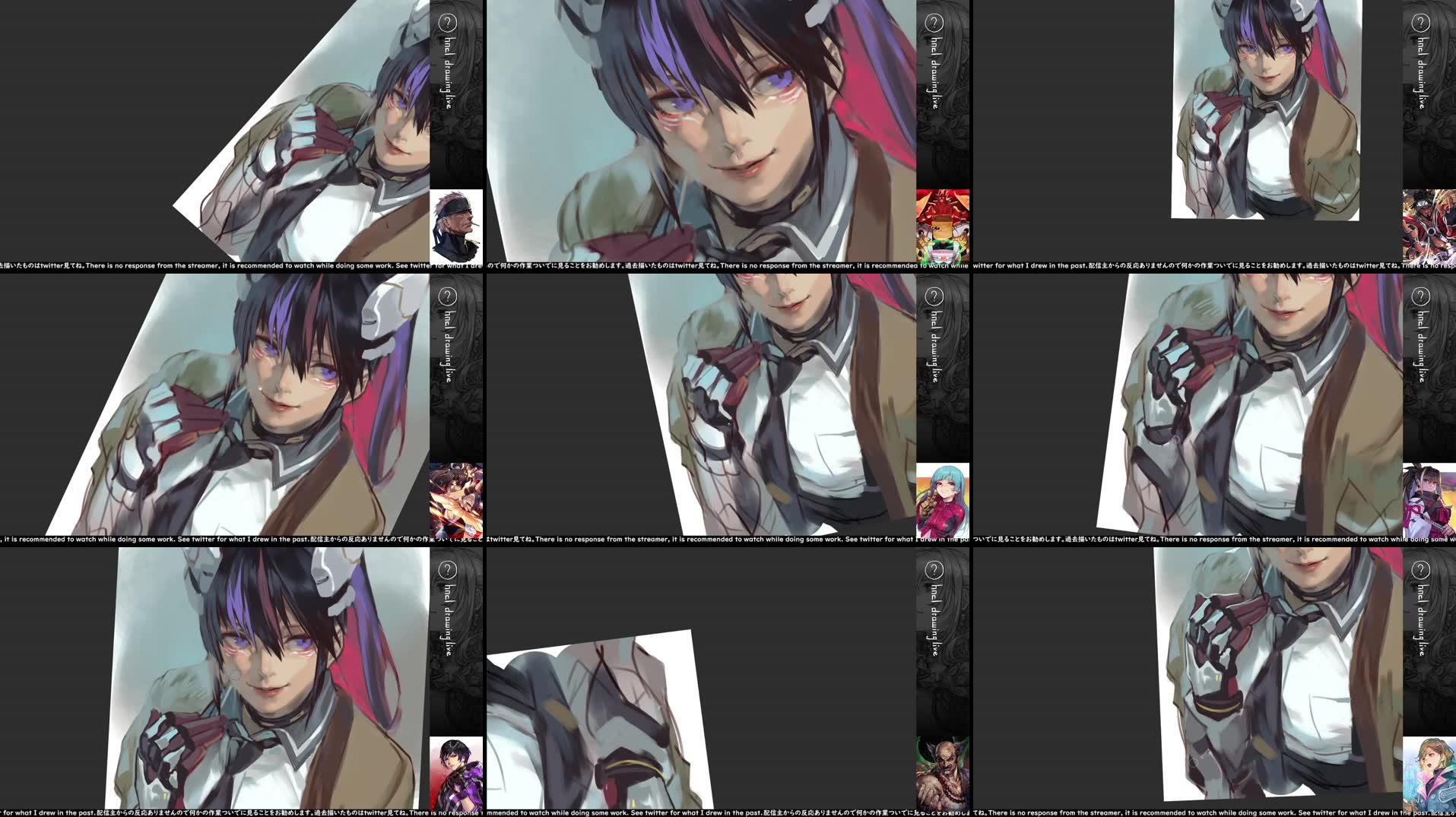Click 'hnel drawing live' text above pastel jacket blond thumbnail
Screen dimensions: 1456x817
(1421, 620)
